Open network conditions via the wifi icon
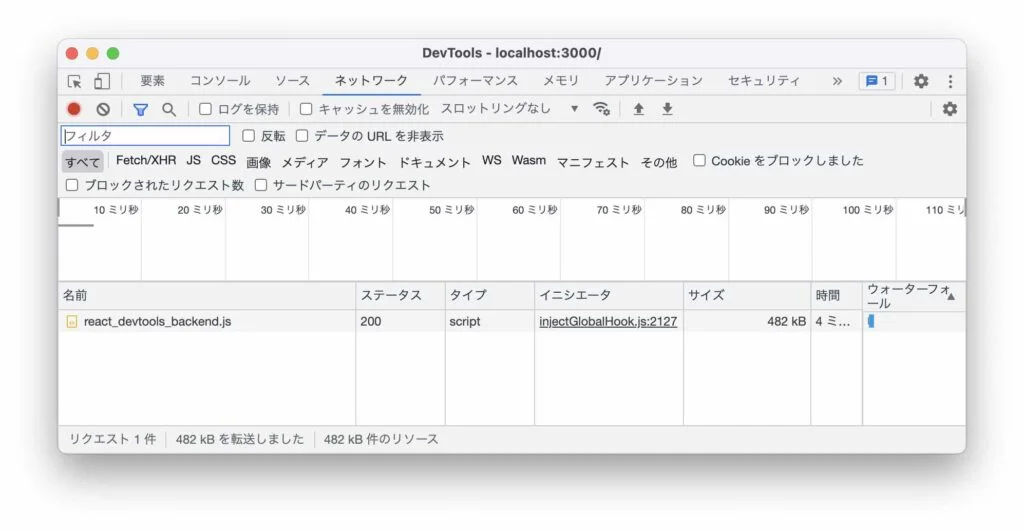The image size is (1024, 530). (x=601, y=109)
